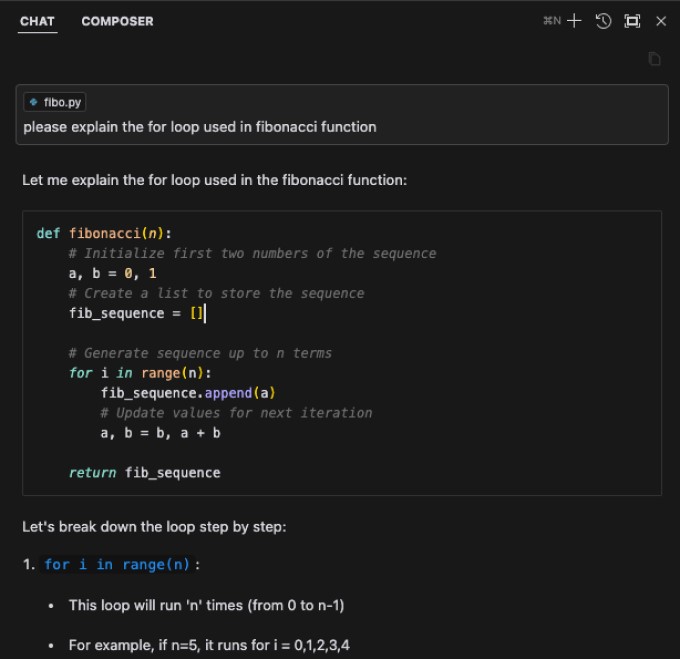Open the fibo.py file chip

(x=55, y=102)
